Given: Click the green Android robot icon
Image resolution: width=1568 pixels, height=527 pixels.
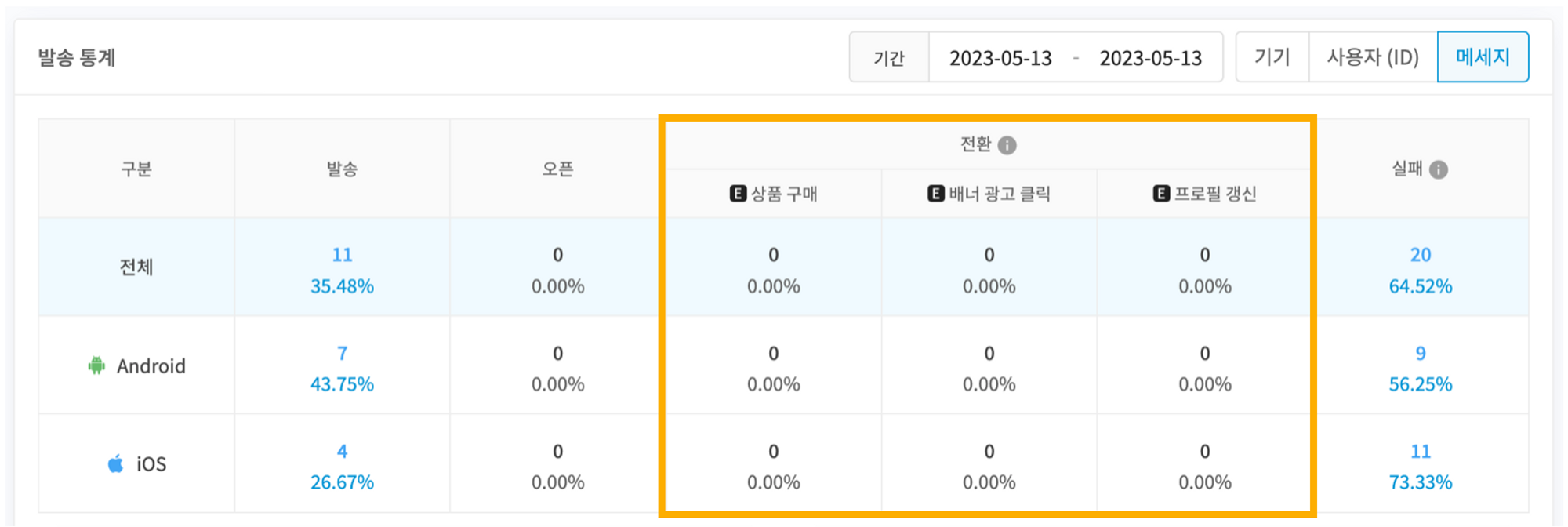Looking at the screenshot, I should click(x=96, y=365).
